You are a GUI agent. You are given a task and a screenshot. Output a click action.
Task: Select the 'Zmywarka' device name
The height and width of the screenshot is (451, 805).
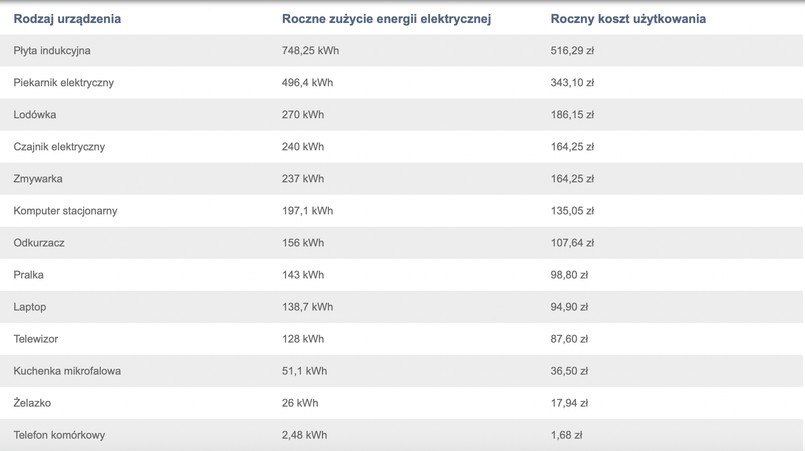coord(38,178)
